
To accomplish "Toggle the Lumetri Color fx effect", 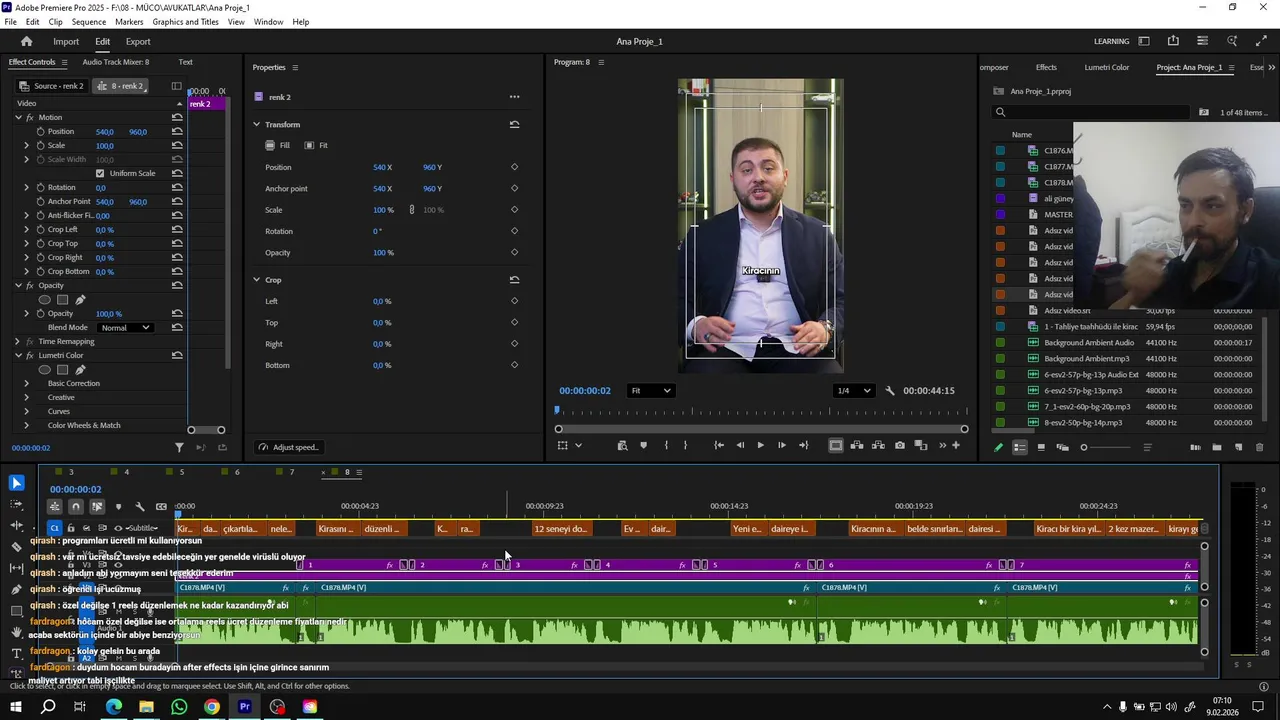I will pyautogui.click(x=30, y=355).
